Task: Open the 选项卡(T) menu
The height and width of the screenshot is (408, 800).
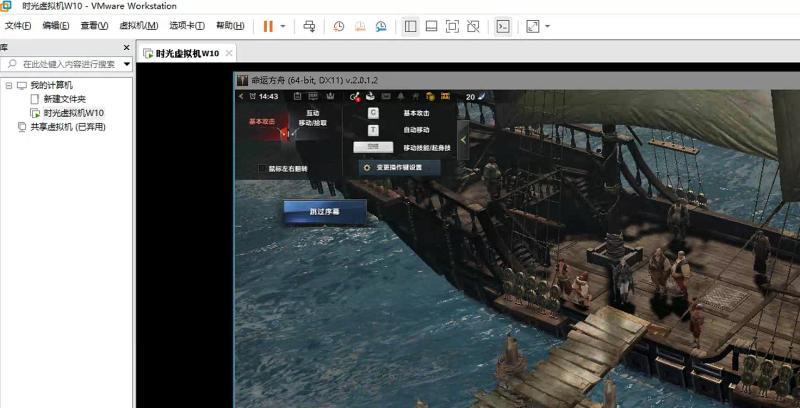Action: coord(187,26)
